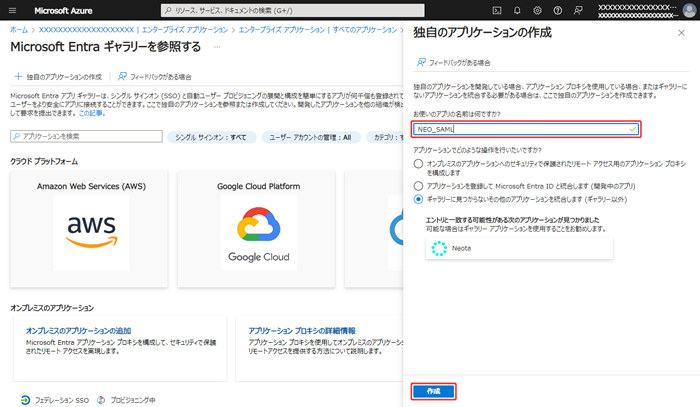700x407 pixels.
Task: Click the プロビジョニング中 legend icon
Action: 101,400
